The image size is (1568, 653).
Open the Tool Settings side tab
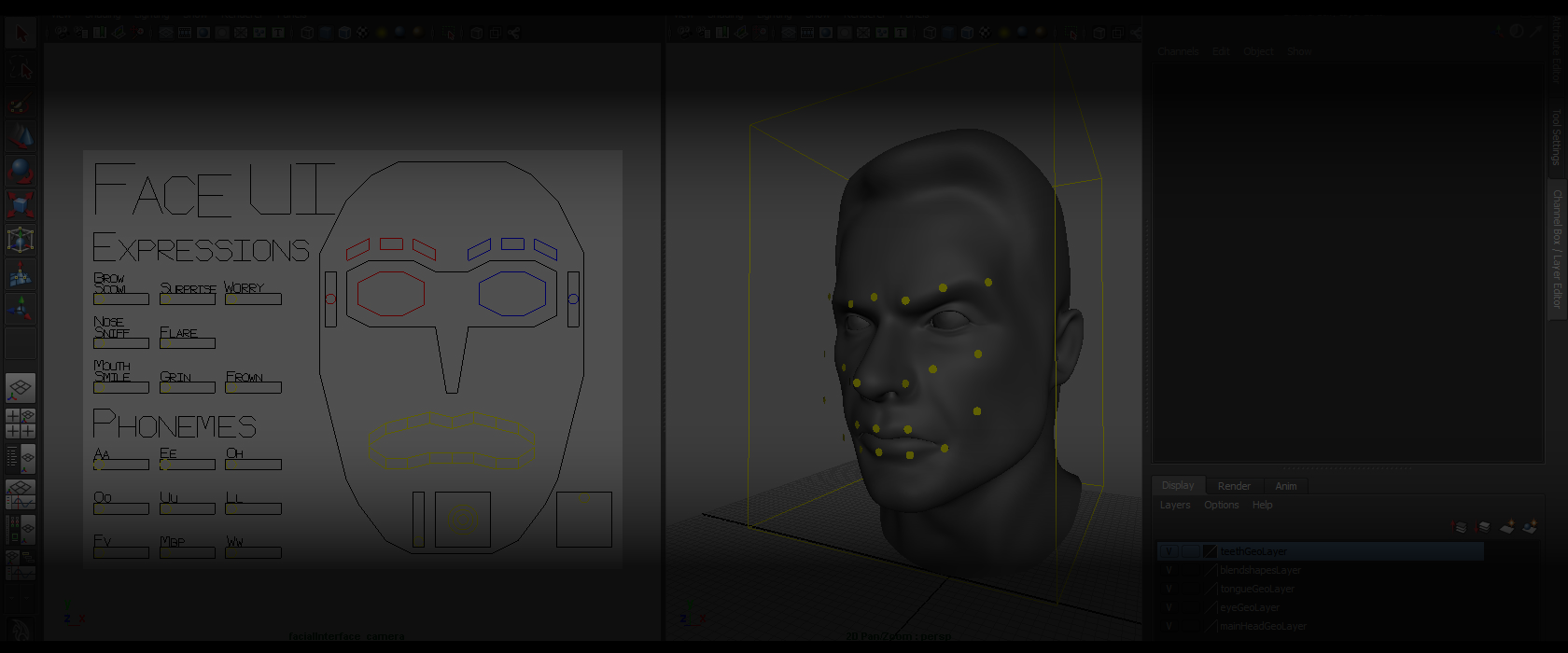(1556, 136)
